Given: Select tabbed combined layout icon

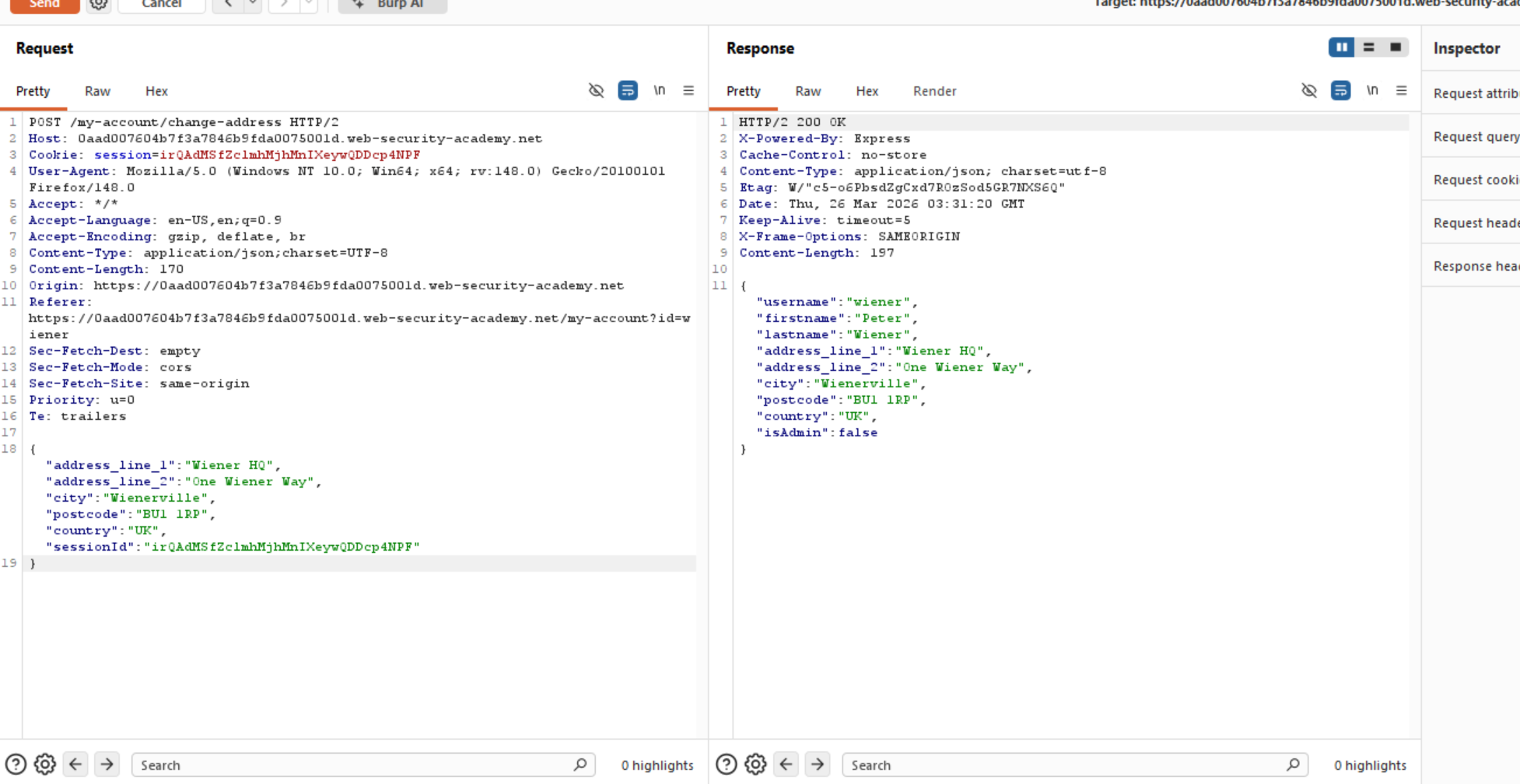Looking at the screenshot, I should pyautogui.click(x=1396, y=47).
